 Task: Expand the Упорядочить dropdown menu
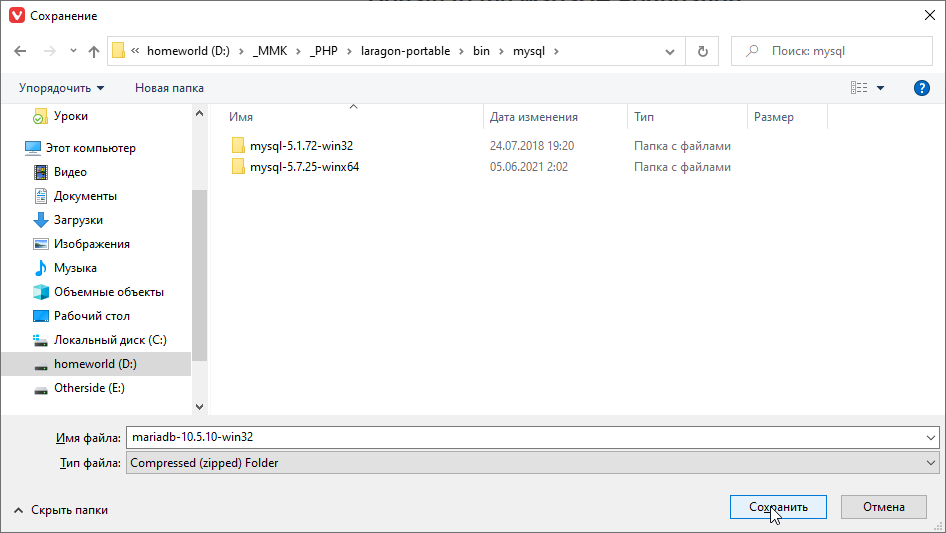click(61, 88)
